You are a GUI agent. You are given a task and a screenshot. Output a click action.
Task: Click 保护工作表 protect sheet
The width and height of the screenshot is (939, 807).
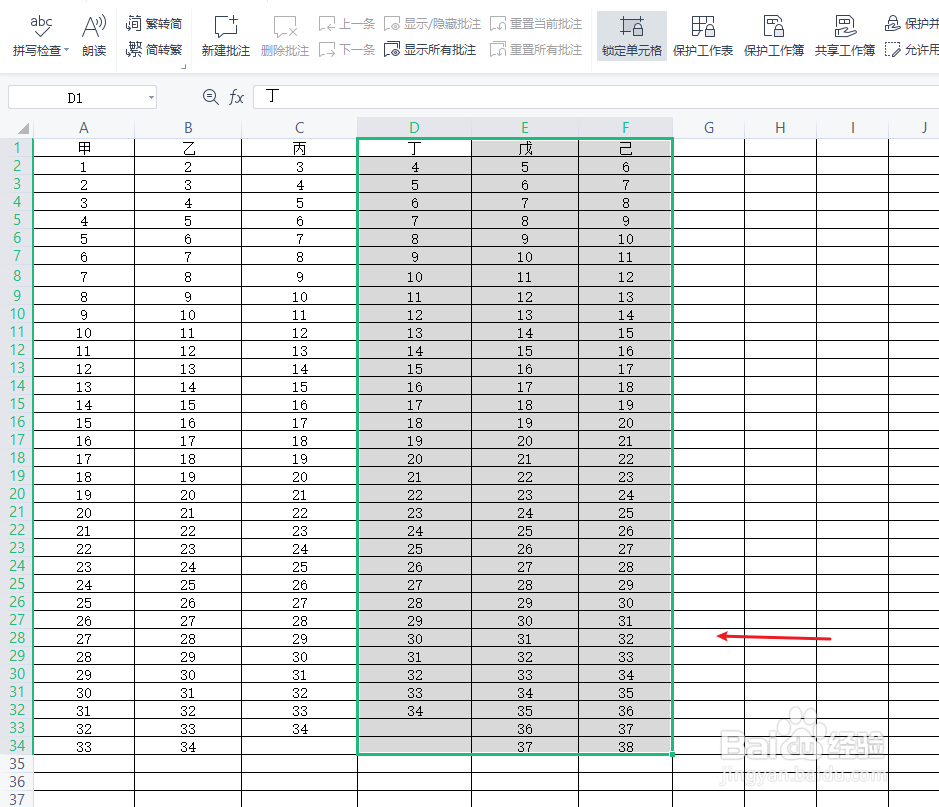pos(703,36)
